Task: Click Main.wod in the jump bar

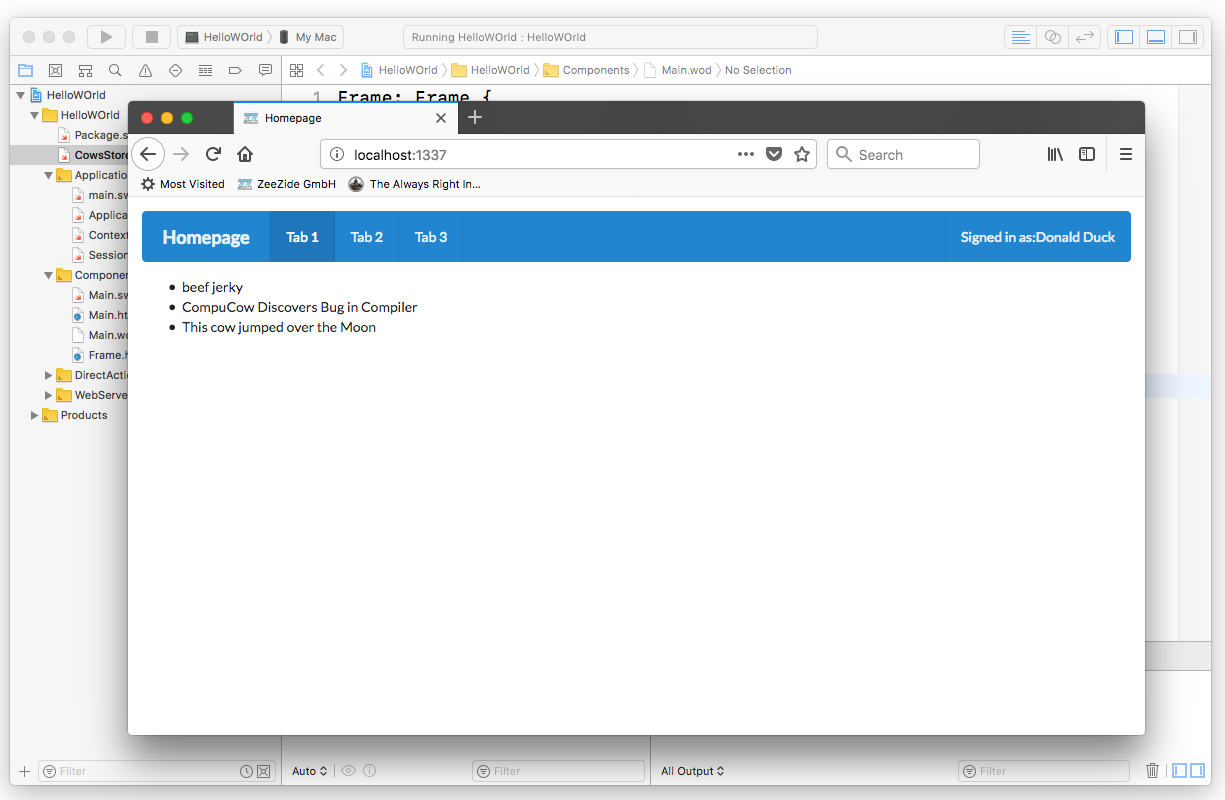Action: 678,70
